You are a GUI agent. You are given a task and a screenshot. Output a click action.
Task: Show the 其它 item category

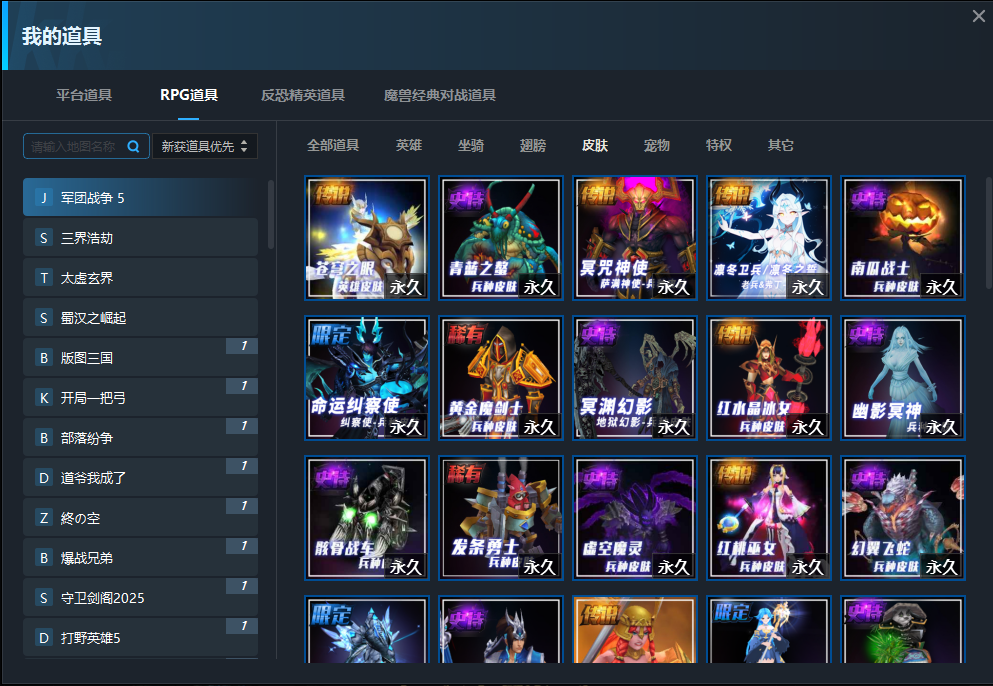780,145
